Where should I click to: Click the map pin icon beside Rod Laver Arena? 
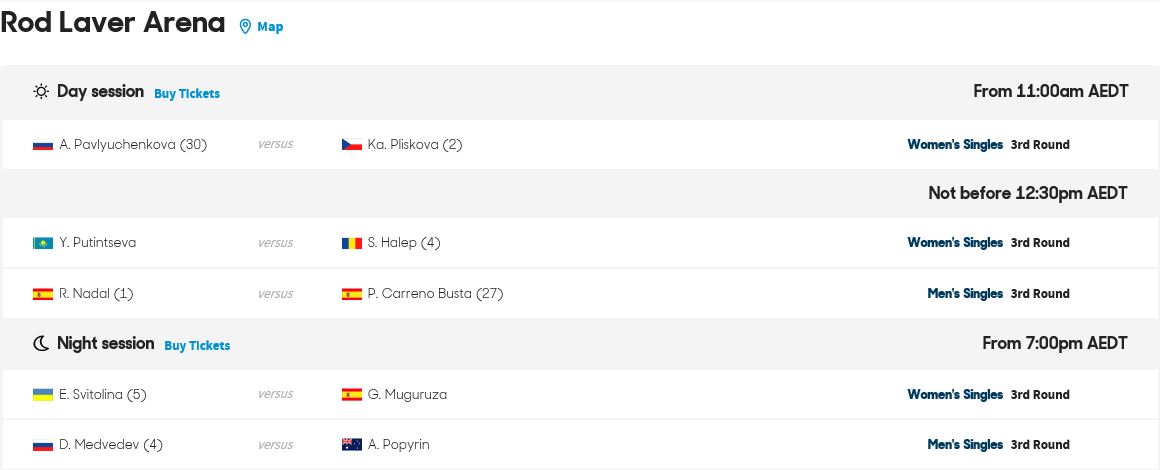(245, 27)
